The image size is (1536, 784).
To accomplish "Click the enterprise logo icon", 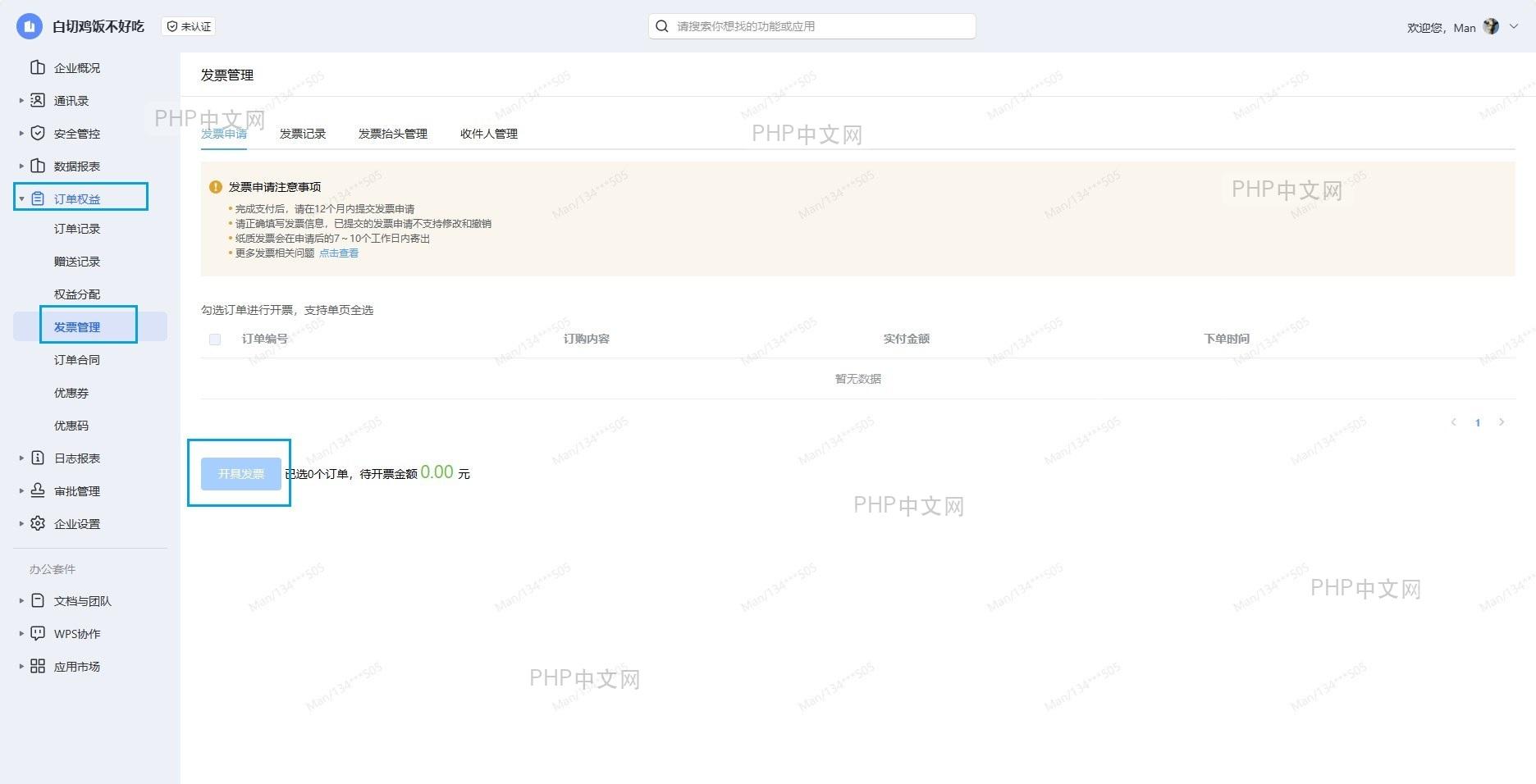I will point(30,26).
